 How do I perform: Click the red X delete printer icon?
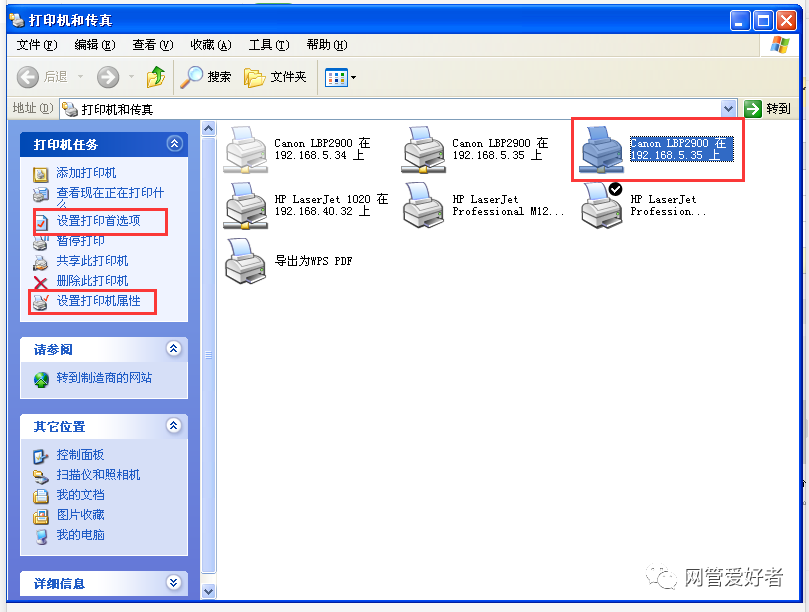click(41, 282)
